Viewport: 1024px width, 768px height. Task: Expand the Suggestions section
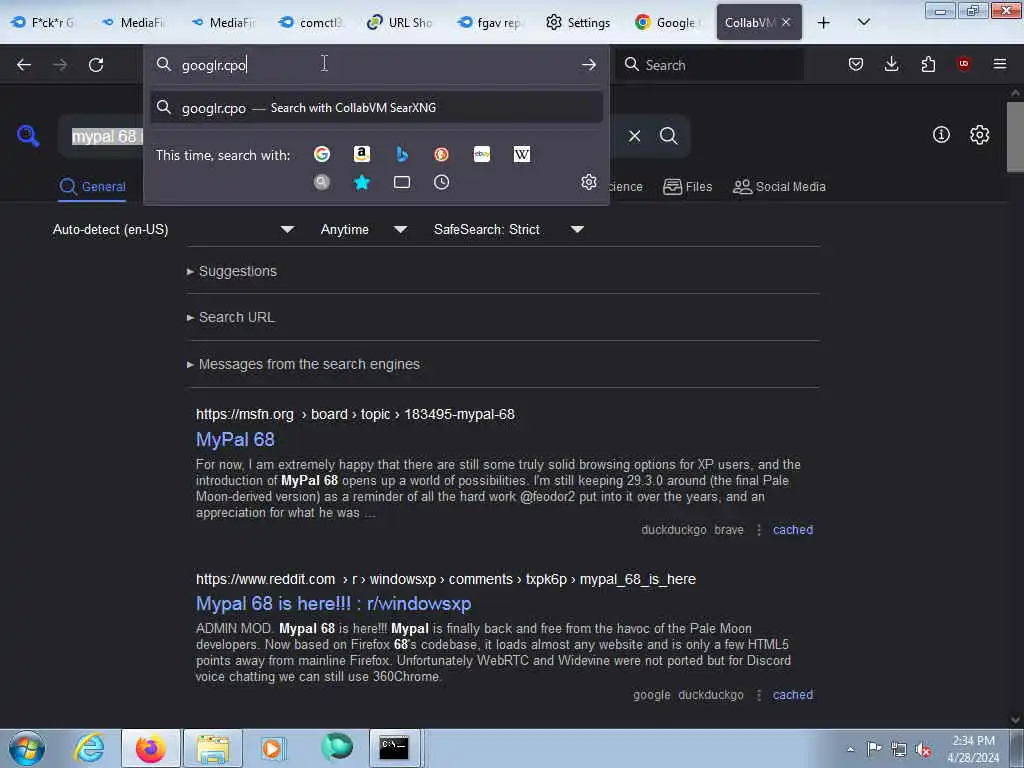232,271
